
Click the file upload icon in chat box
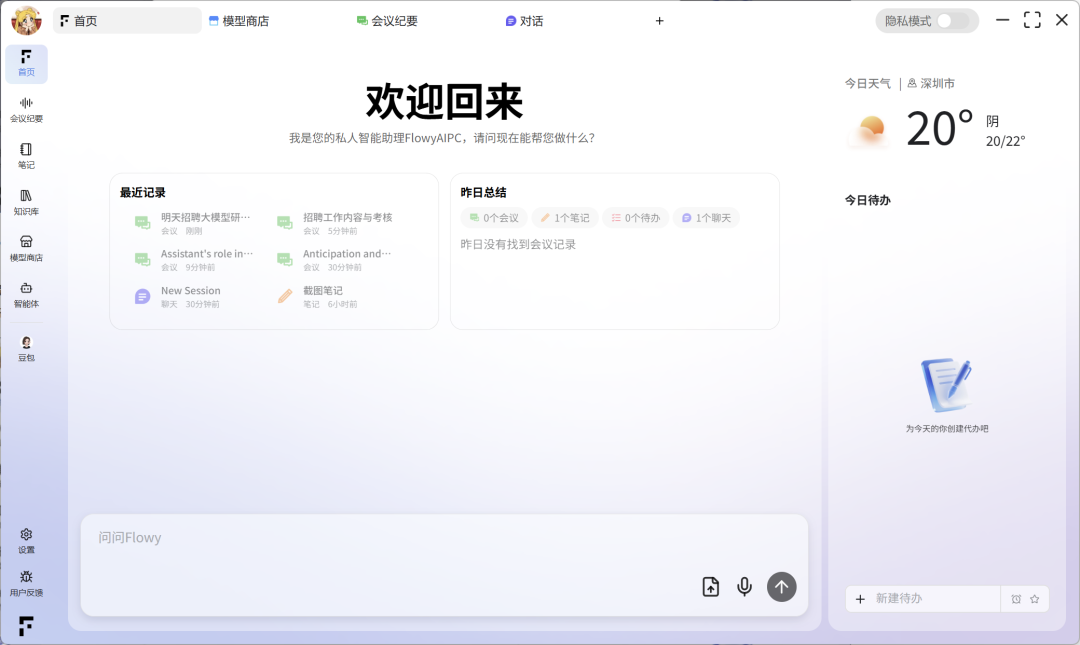click(710, 587)
